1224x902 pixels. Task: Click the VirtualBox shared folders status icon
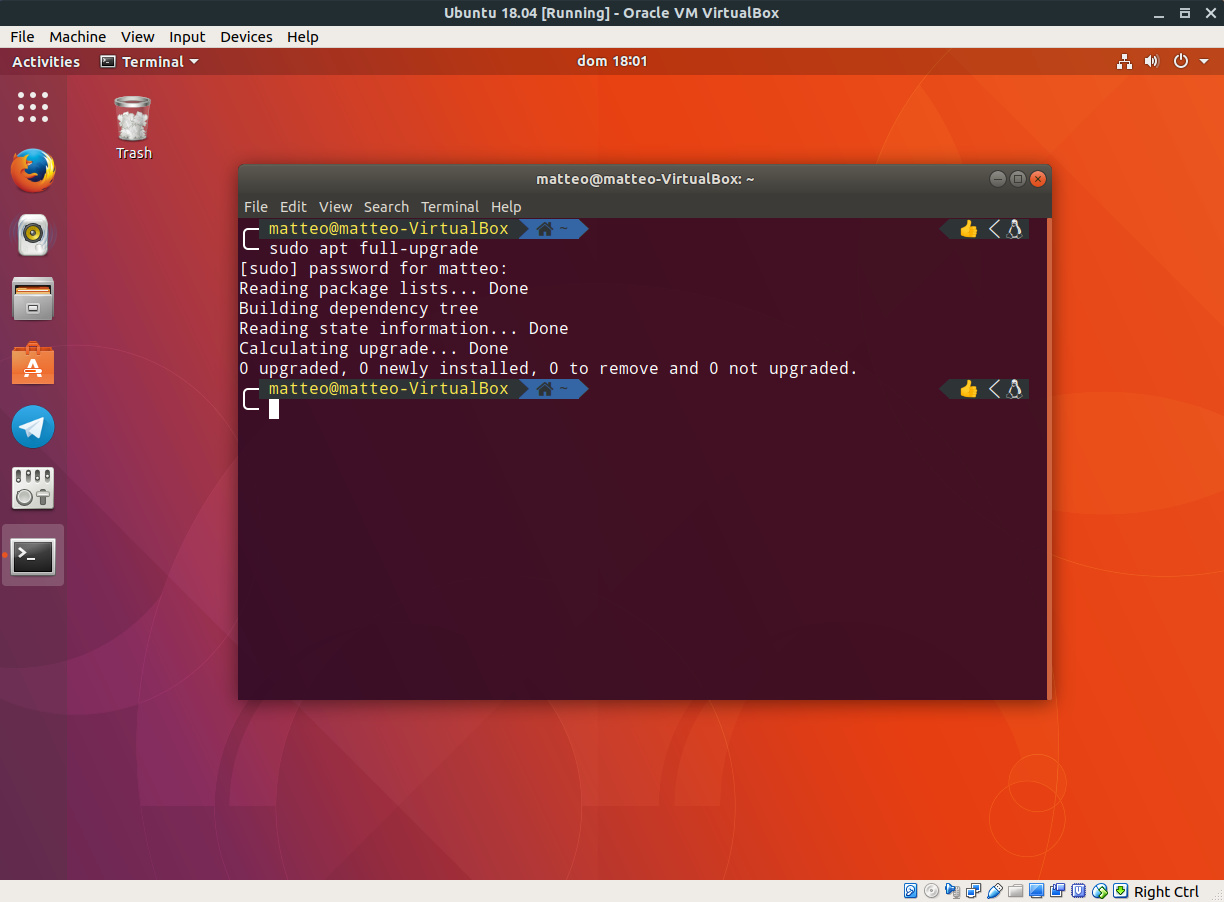[1015, 891]
